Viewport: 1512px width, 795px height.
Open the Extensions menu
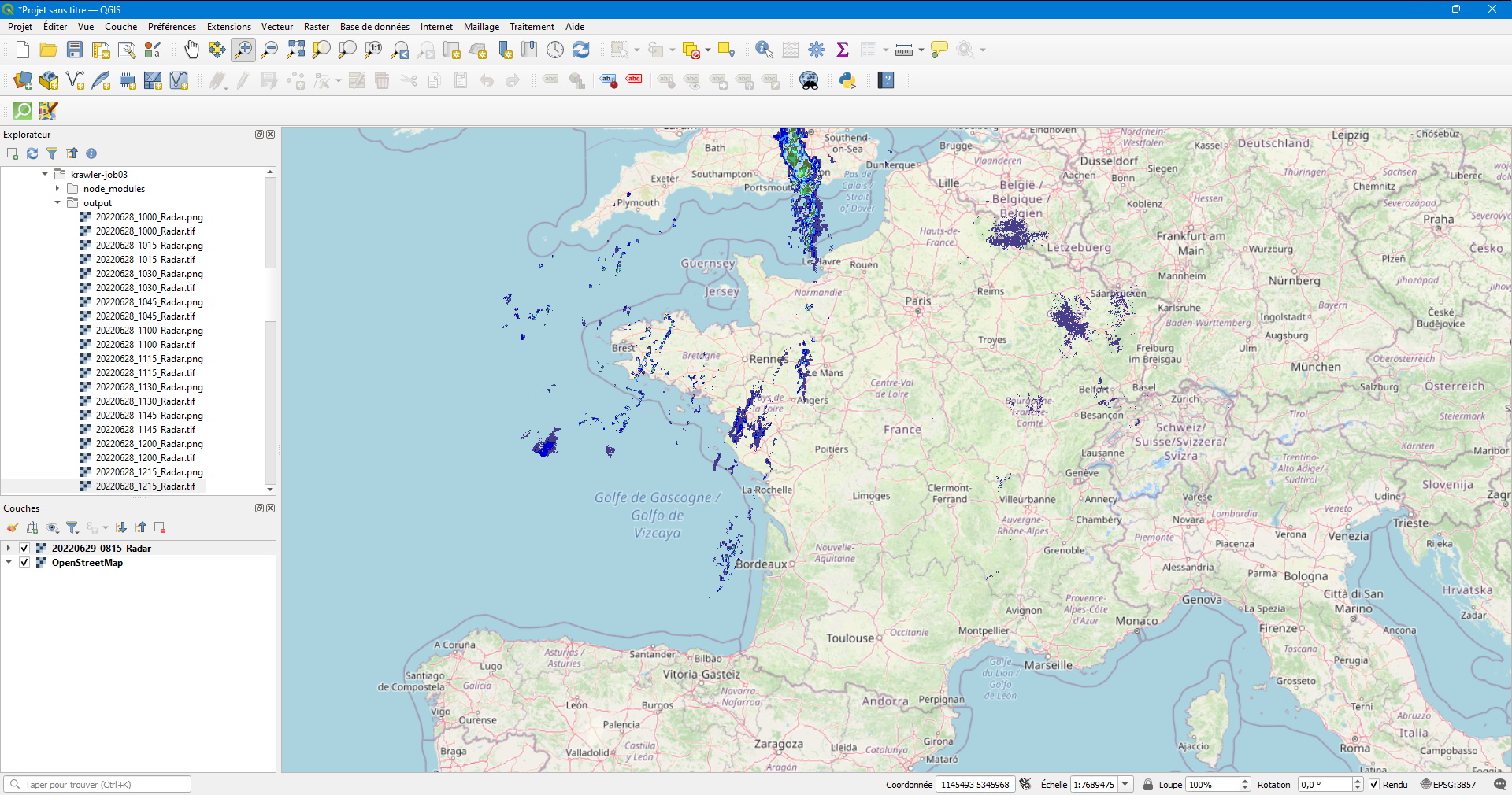point(229,27)
